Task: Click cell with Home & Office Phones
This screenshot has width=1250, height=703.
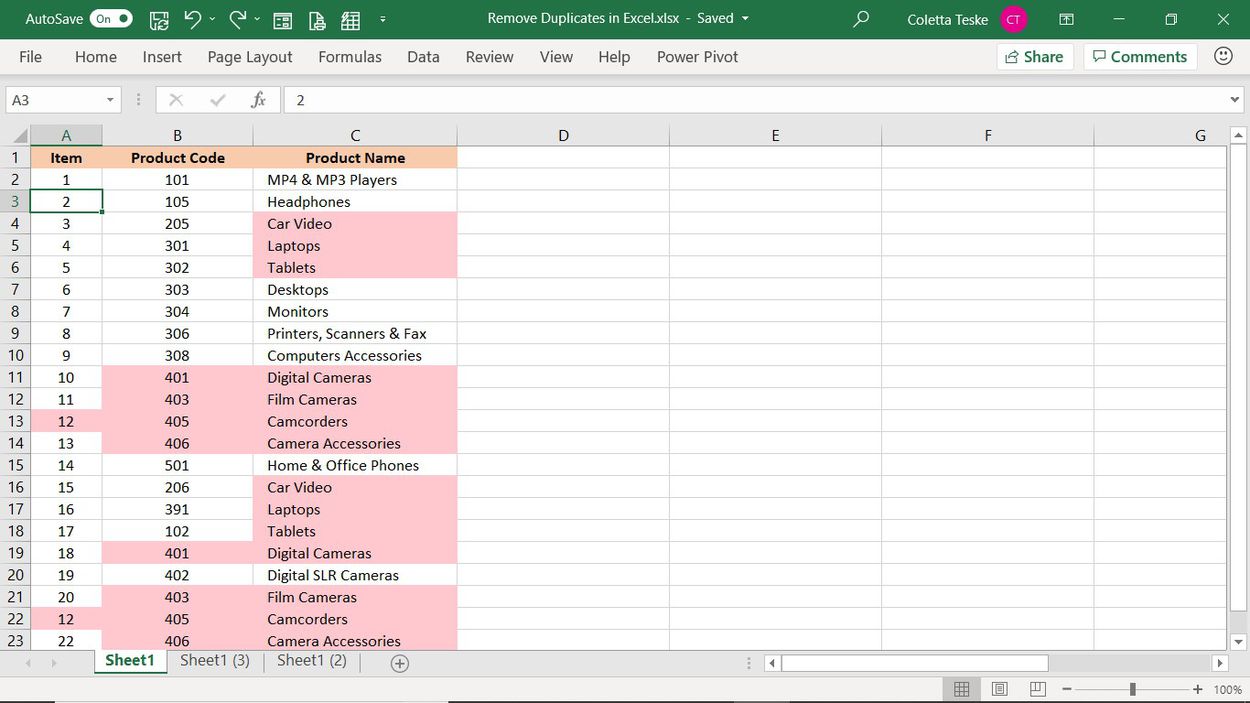Action: [355, 465]
